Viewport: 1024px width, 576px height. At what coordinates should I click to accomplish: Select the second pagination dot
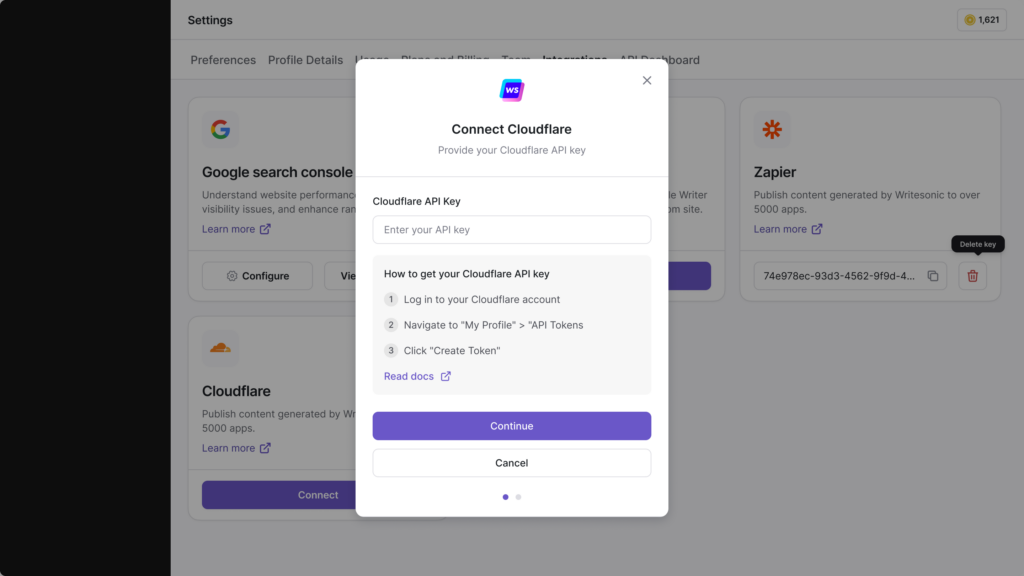[518, 496]
